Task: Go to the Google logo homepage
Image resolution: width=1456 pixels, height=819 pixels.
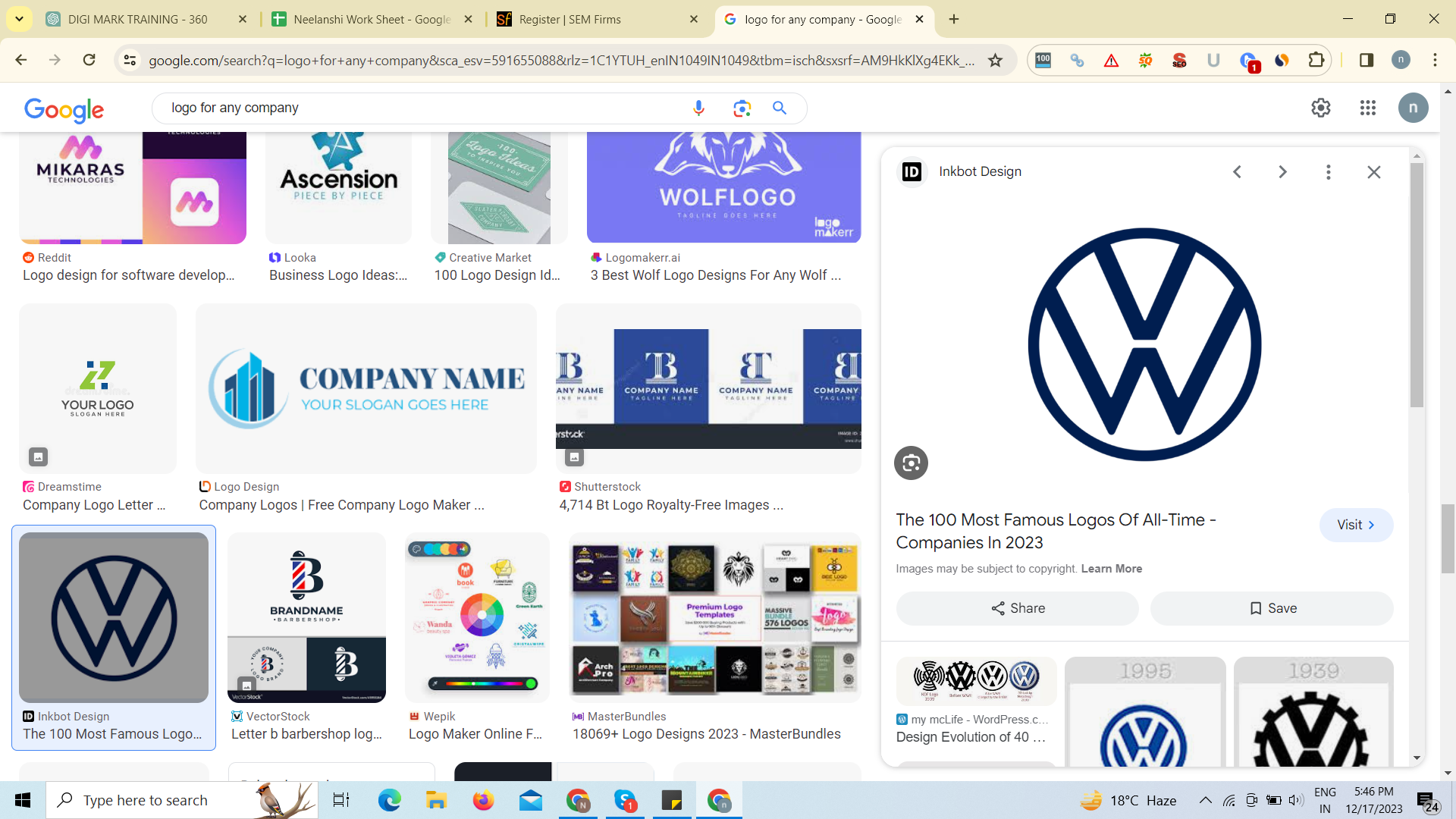Action: point(64,110)
